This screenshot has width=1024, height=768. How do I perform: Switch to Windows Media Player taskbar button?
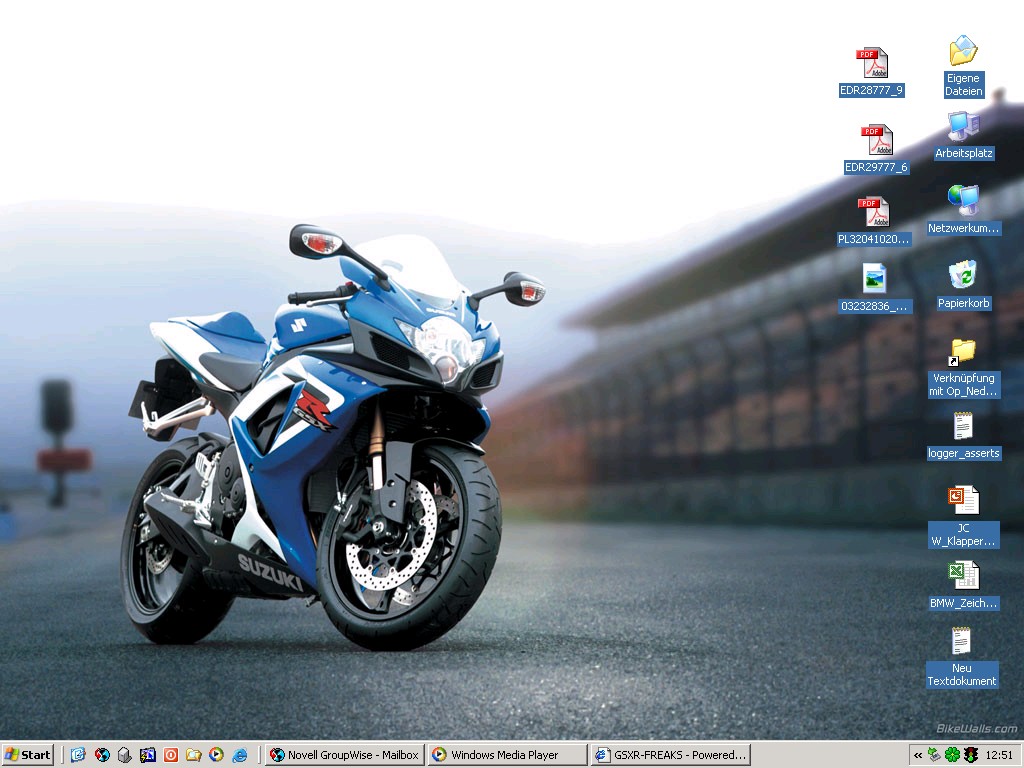pyautogui.click(x=506, y=755)
